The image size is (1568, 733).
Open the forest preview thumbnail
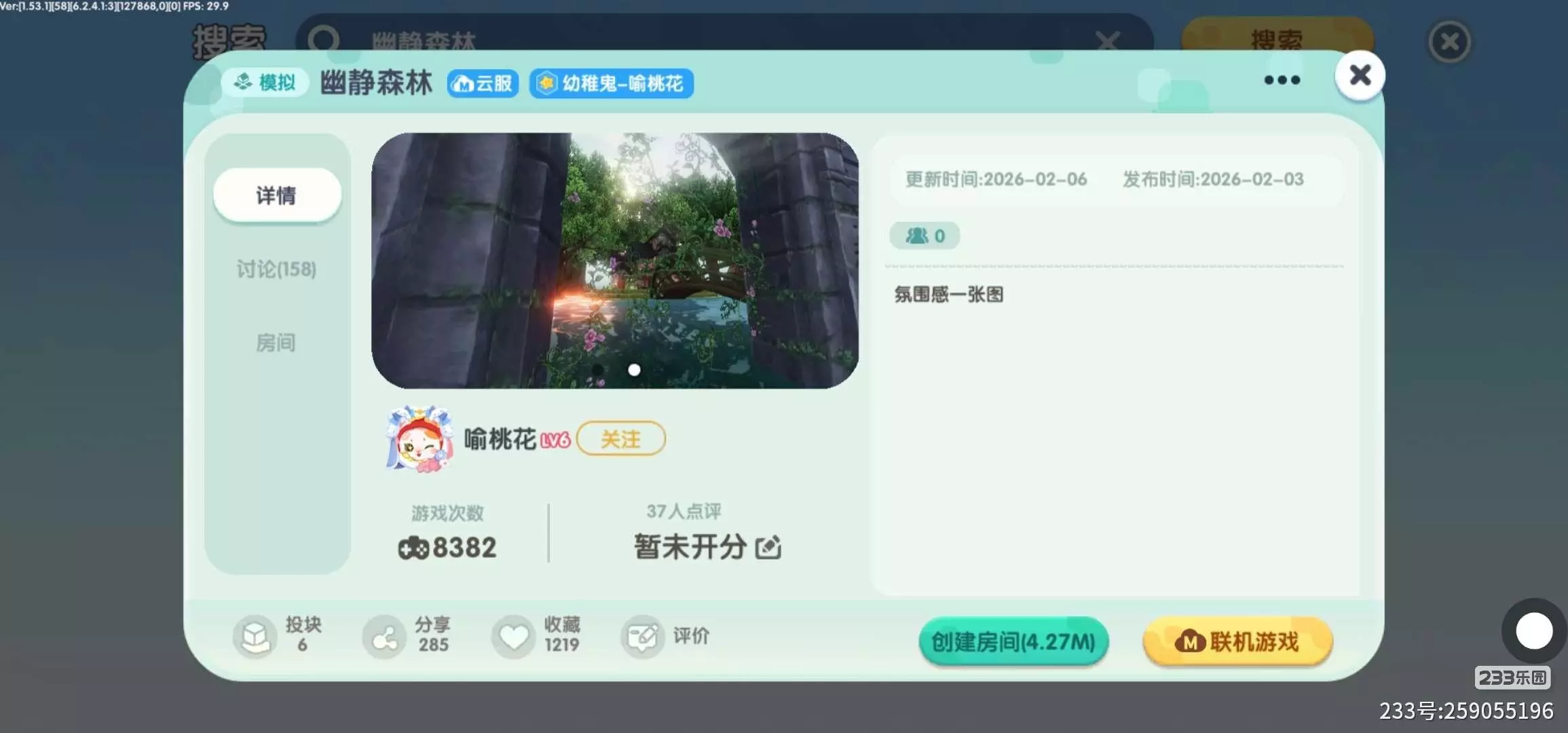(615, 261)
